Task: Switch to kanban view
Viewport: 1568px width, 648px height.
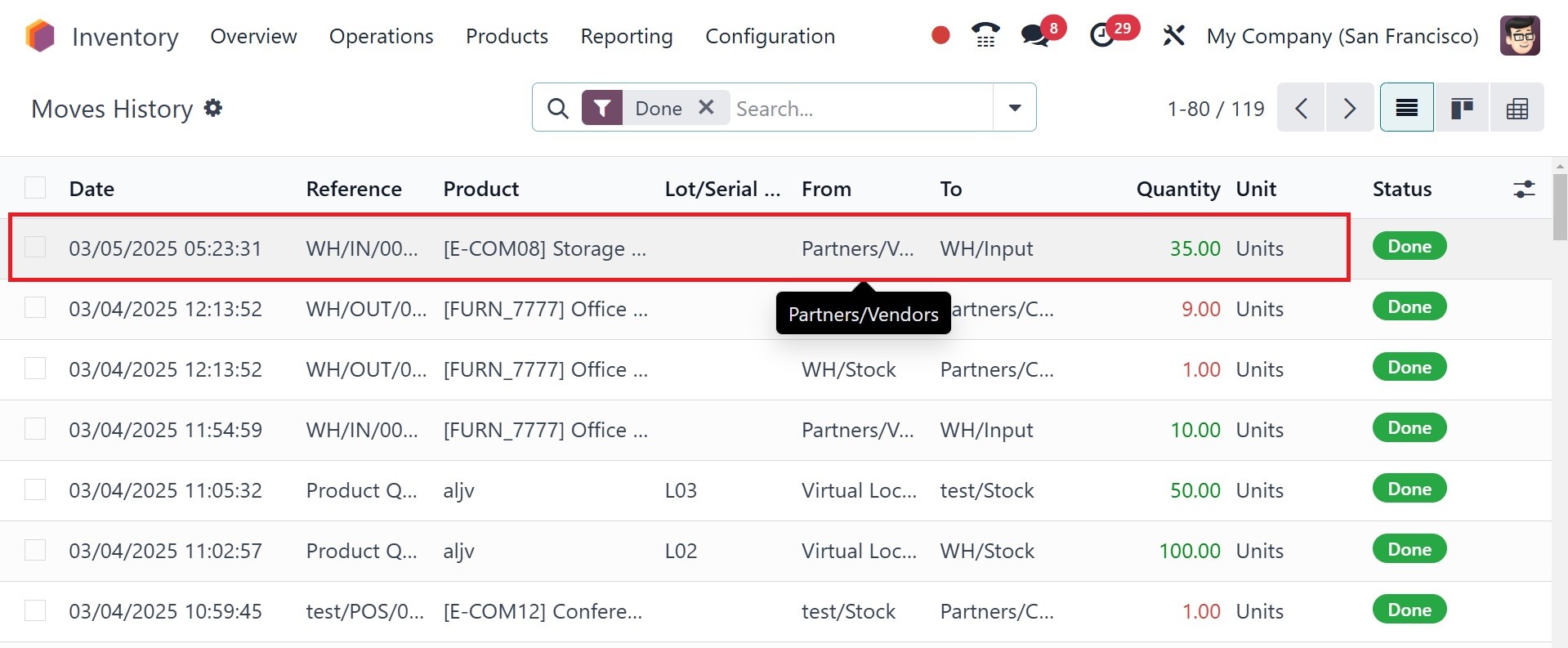Action: pos(1462,108)
